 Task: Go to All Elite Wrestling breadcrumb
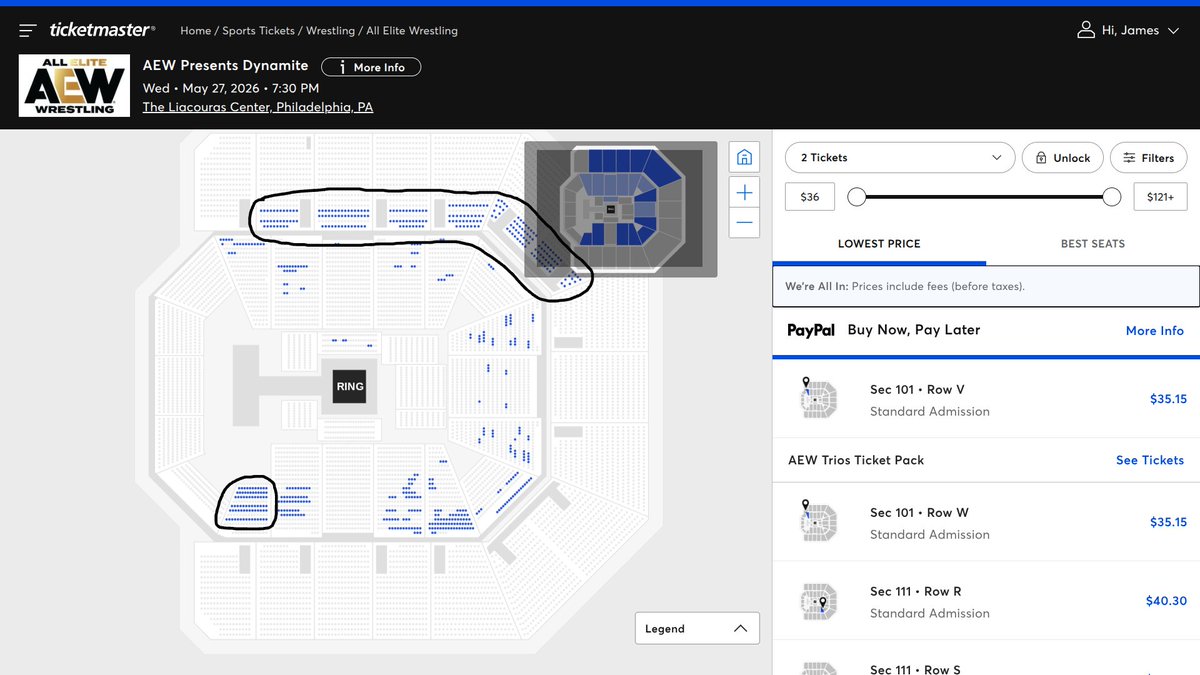point(412,31)
